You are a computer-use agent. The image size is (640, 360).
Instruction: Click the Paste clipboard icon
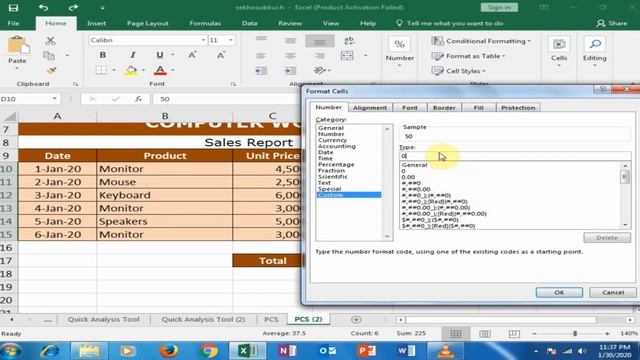(x=18, y=45)
